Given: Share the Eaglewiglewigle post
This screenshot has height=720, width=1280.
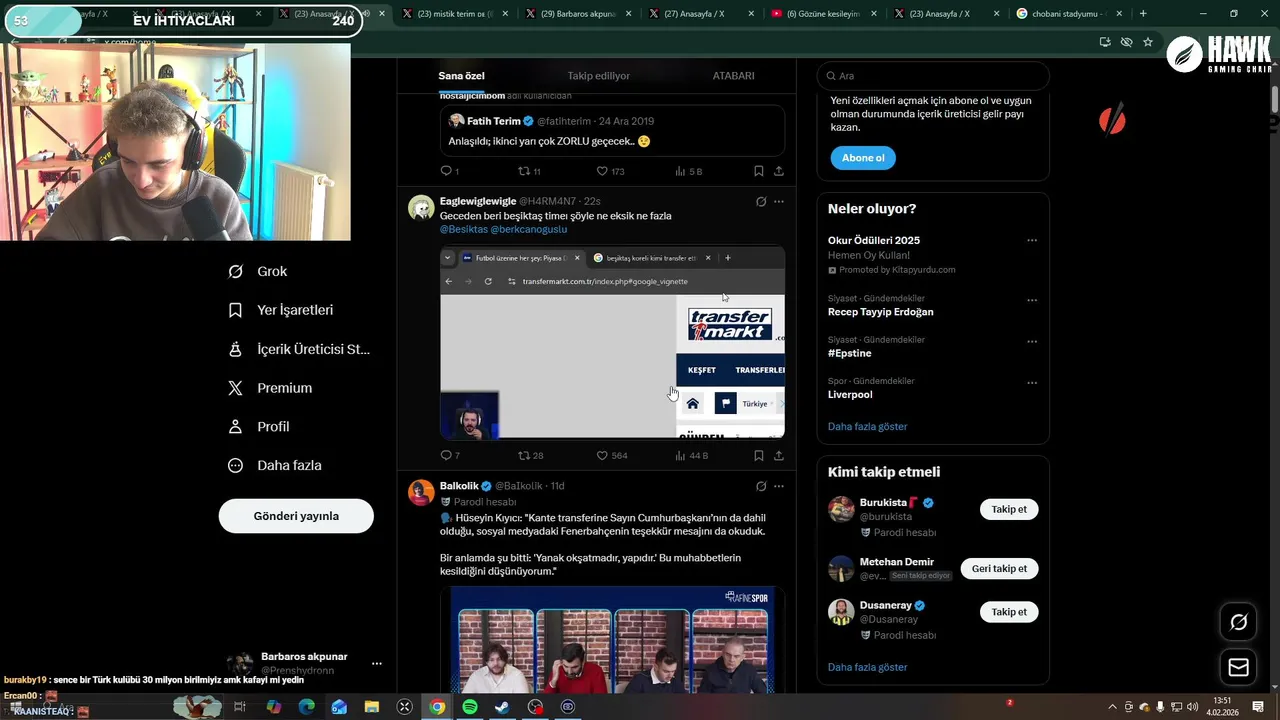Looking at the screenshot, I should (779, 455).
